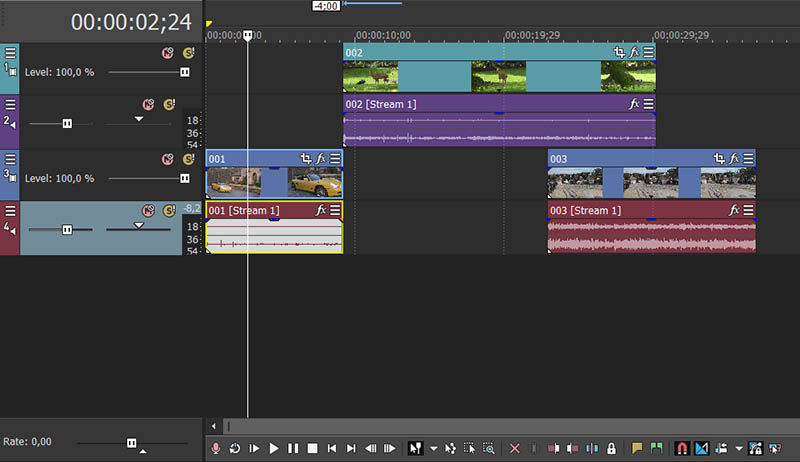Image resolution: width=800 pixels, height=462 pixels.
Task: Open menu on 003 [Stream 1] audio
Action: 748,210
